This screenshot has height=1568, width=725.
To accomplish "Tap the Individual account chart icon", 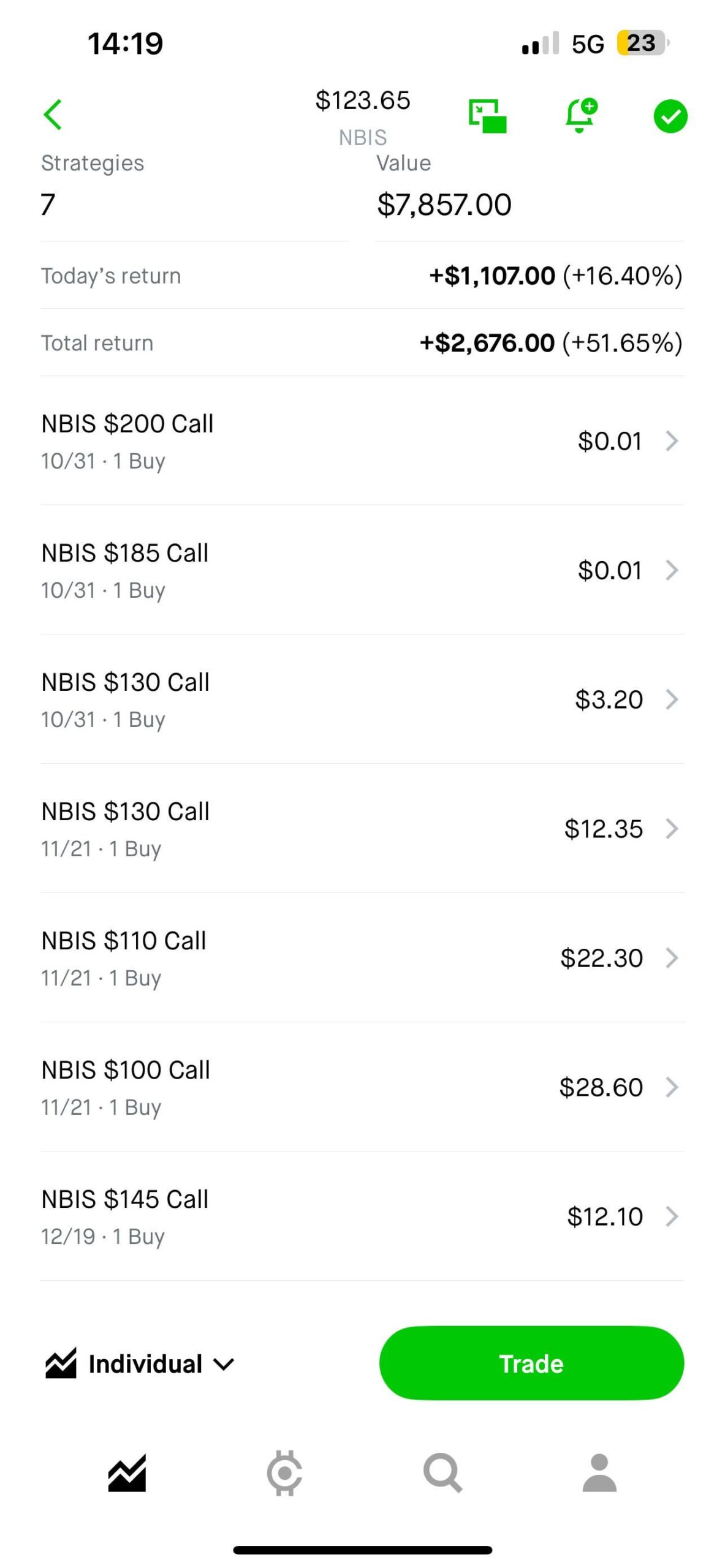I will point(61,1363).
